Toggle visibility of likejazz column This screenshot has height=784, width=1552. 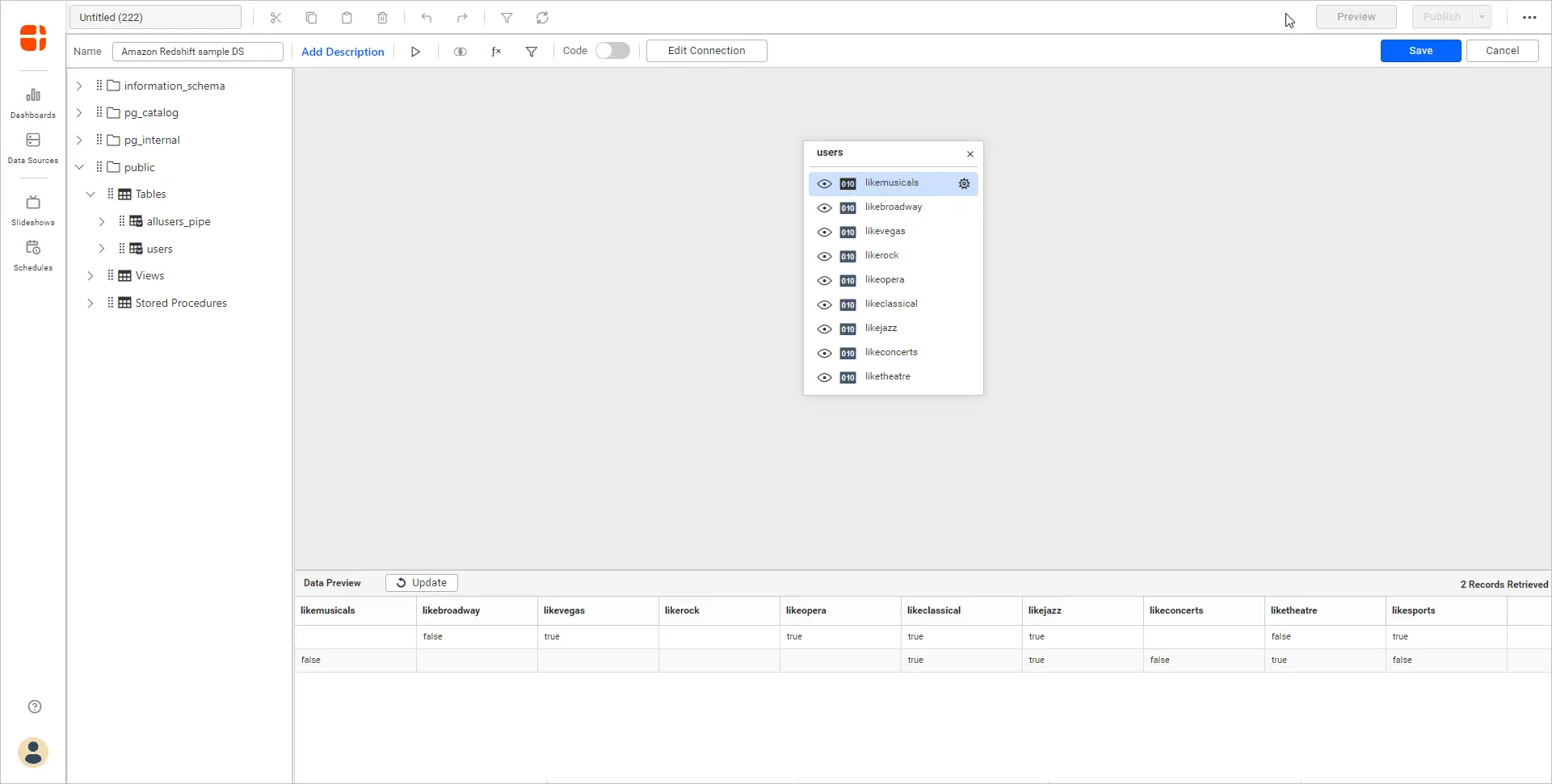824,329
